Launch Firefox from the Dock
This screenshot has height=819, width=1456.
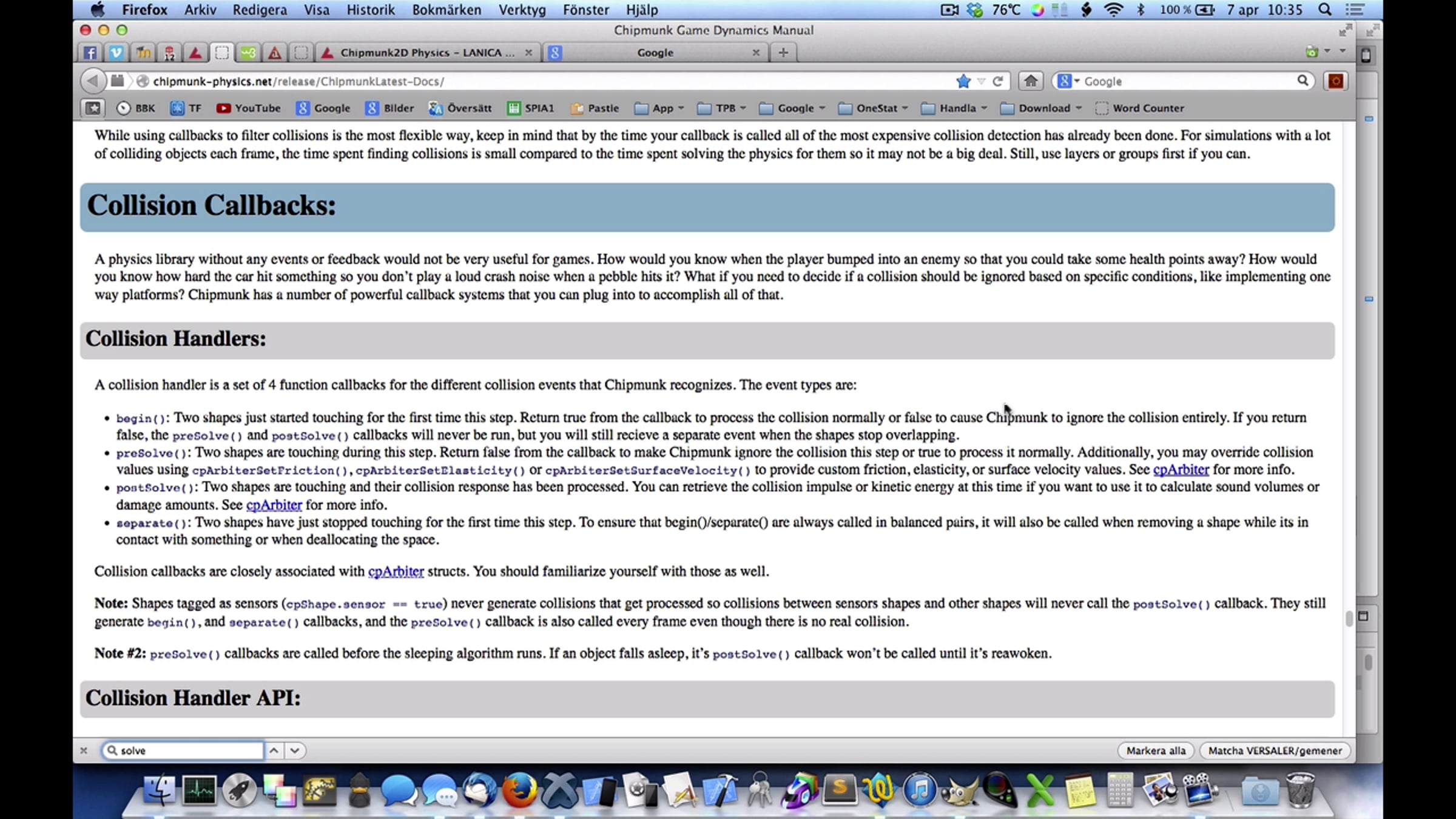(519, 790)
